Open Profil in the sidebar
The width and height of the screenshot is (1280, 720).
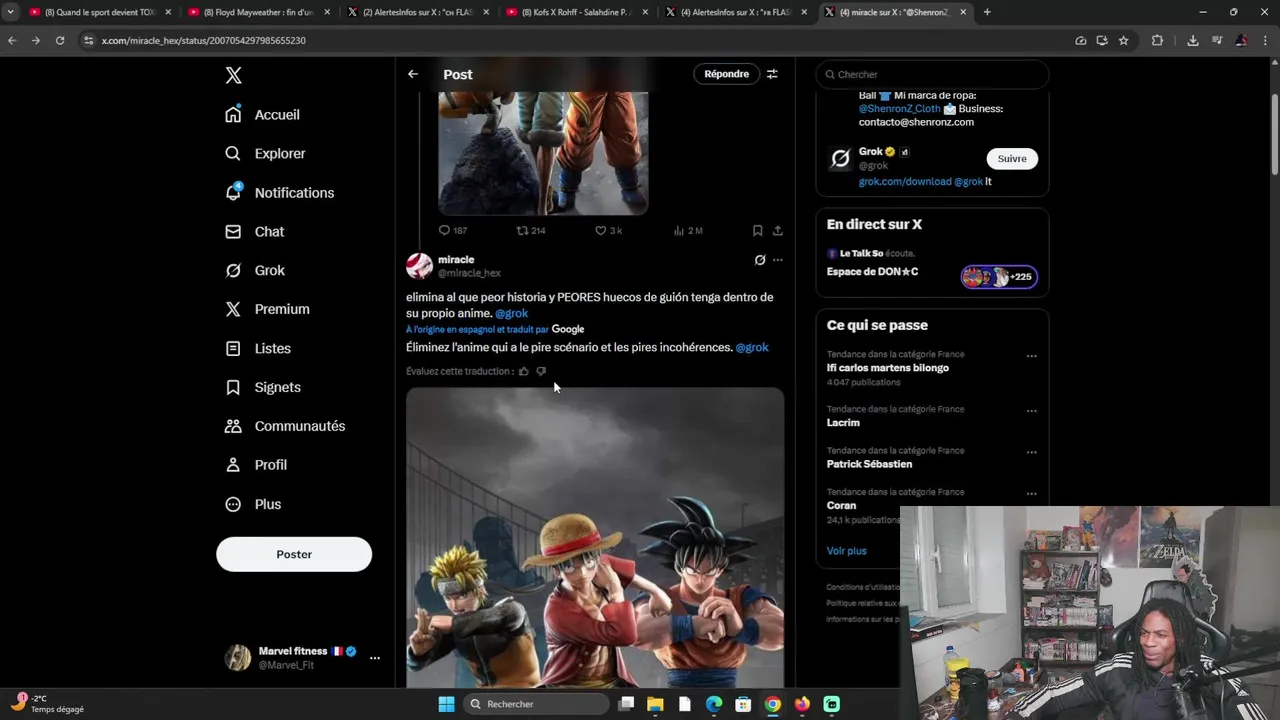256,466
